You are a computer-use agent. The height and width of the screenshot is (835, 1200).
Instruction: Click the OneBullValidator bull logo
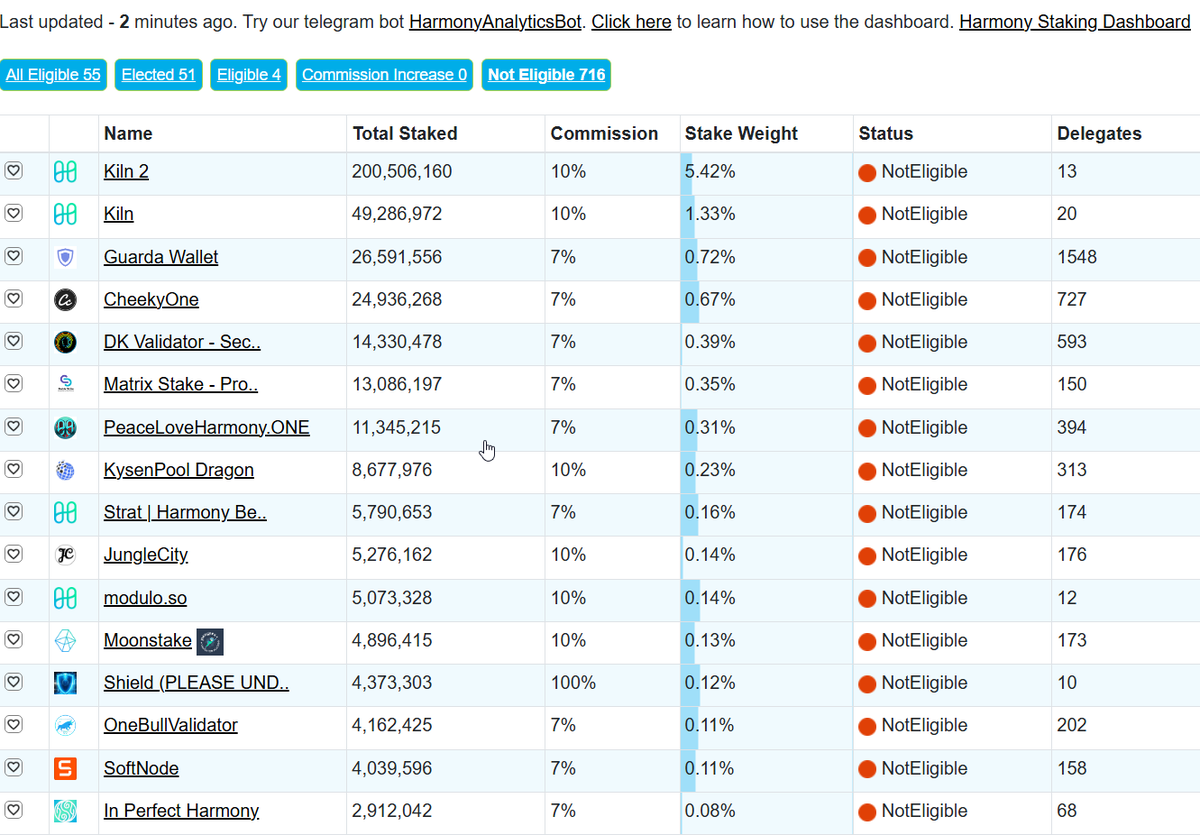[x=65, y=726]
